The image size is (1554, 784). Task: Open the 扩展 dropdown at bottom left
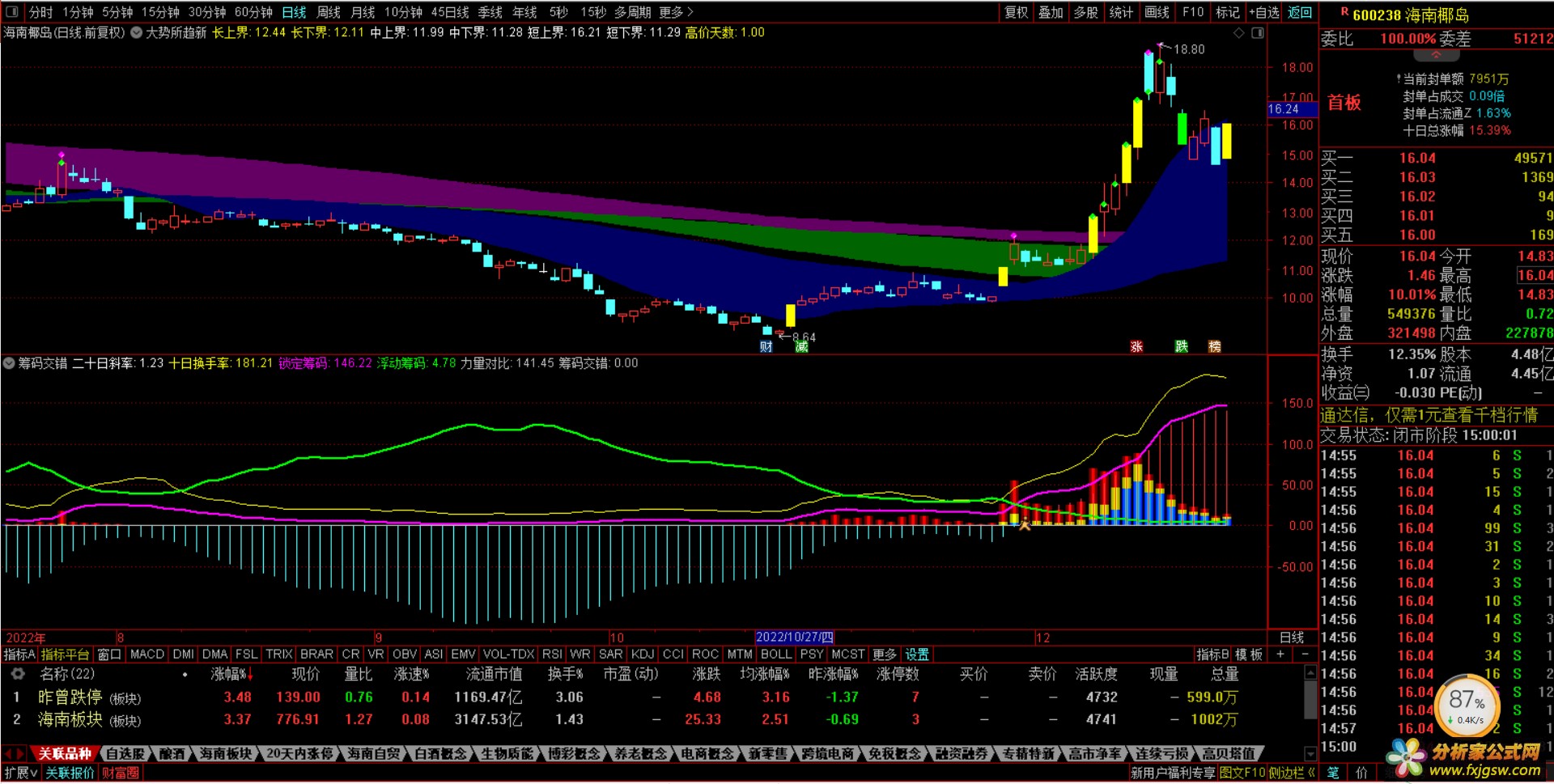21,773
